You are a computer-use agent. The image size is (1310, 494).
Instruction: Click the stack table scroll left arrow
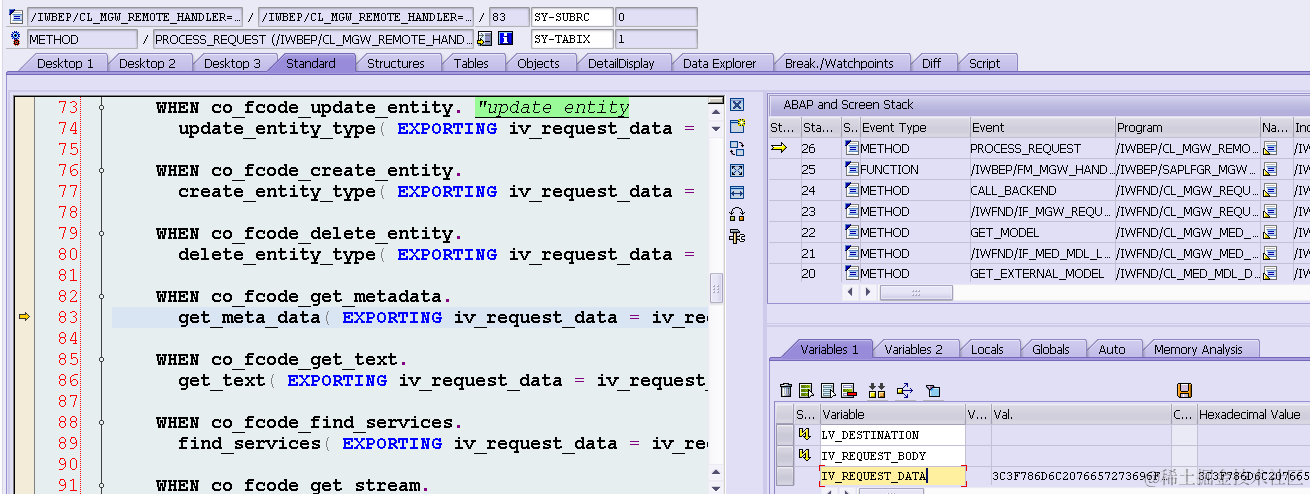pyautogui.click(x=852, y=292)
